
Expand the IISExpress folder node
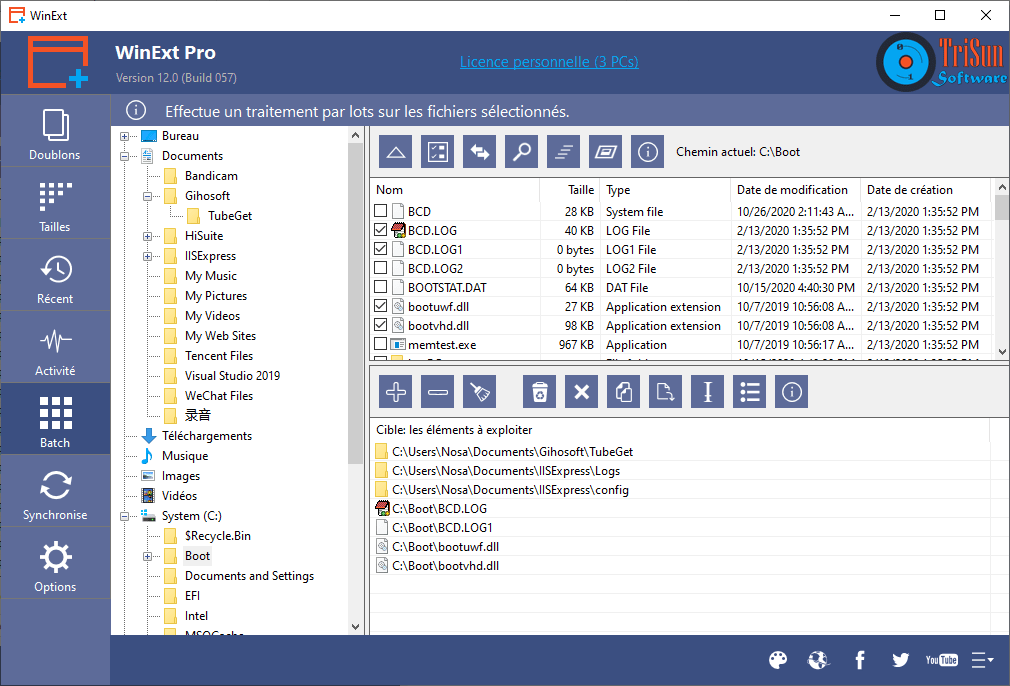pyautogui.click(x=148, y=256)
